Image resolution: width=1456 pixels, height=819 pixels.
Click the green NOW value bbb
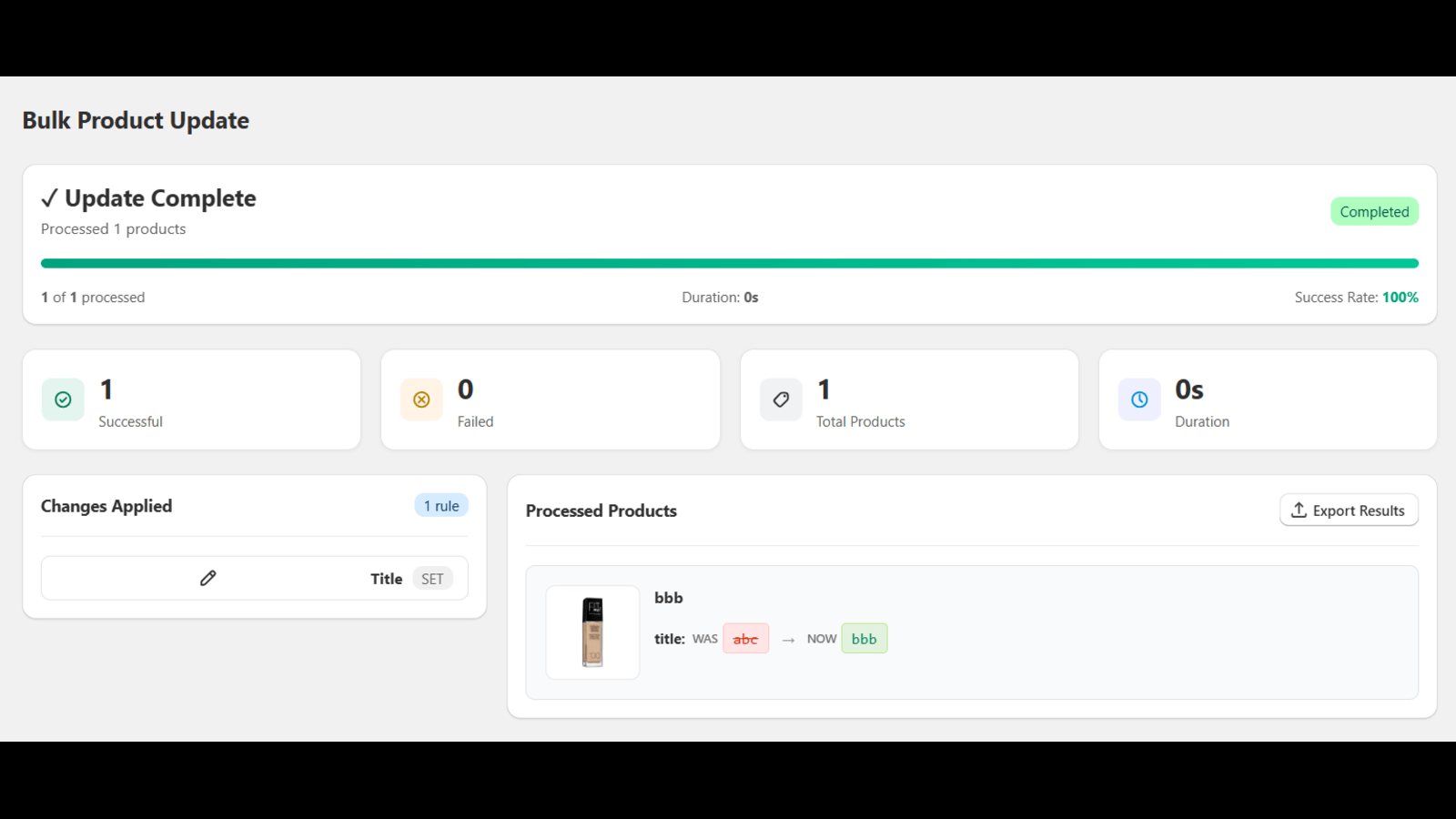pos(864,638)
